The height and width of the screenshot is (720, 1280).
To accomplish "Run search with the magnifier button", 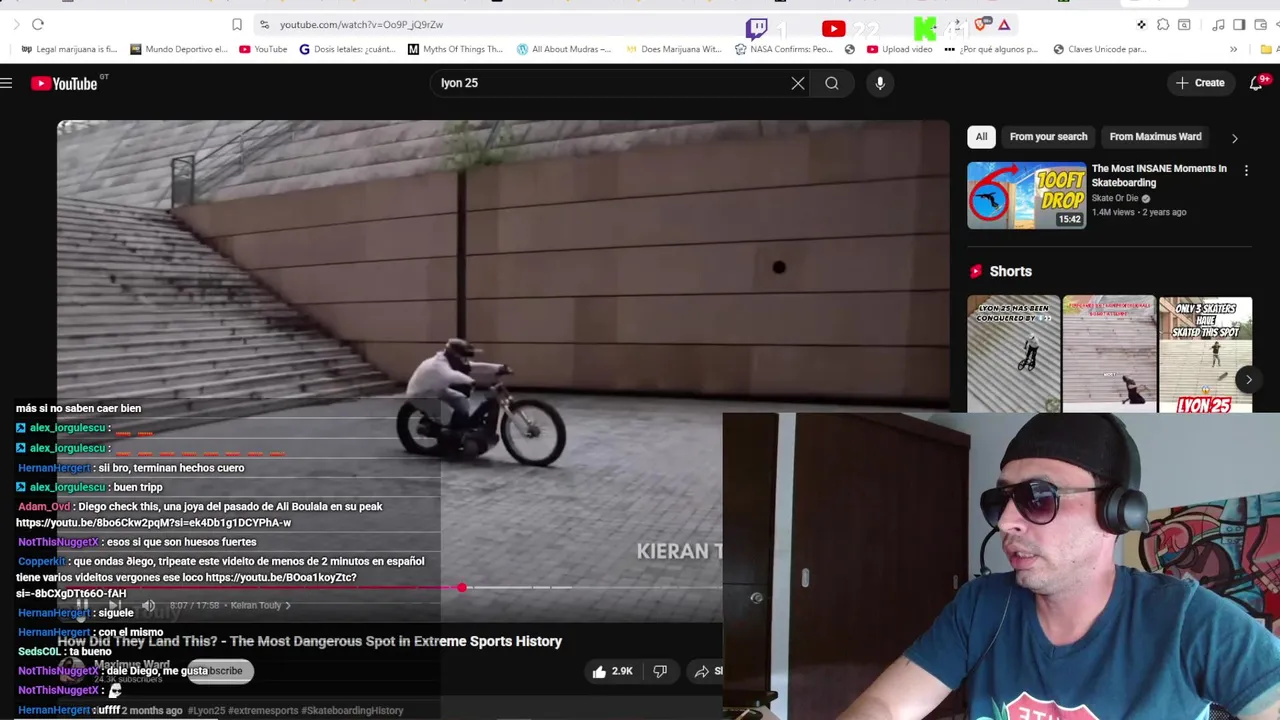I will (832, 83).
